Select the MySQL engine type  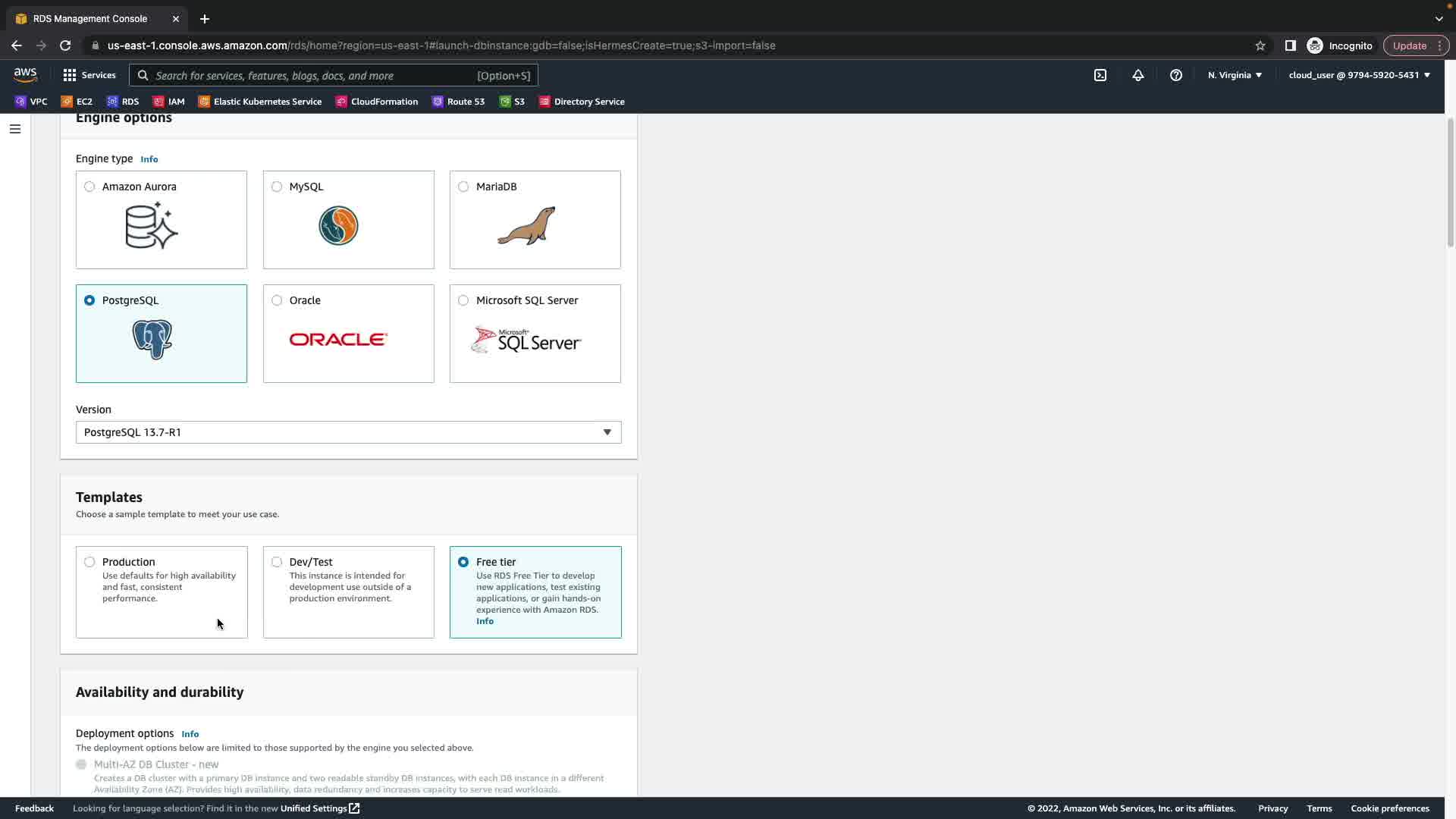point(277,187)
